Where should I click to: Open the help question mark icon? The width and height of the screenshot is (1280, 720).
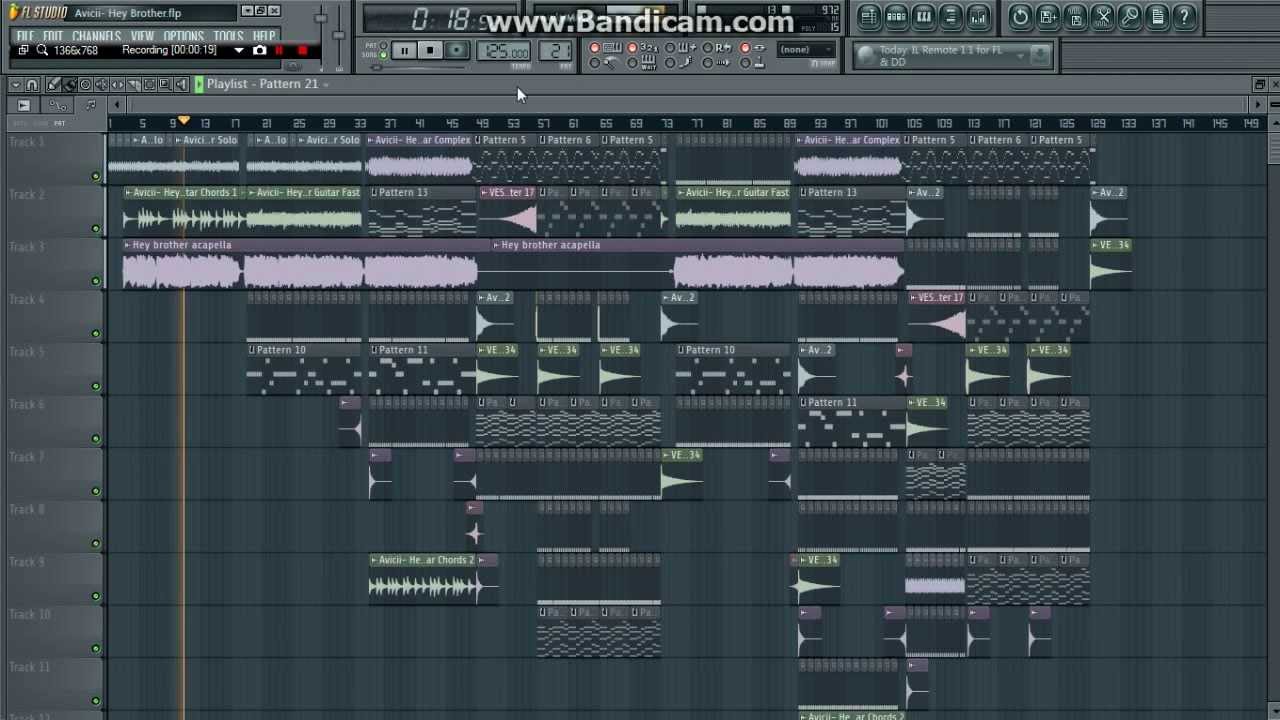pos(1184,16)
